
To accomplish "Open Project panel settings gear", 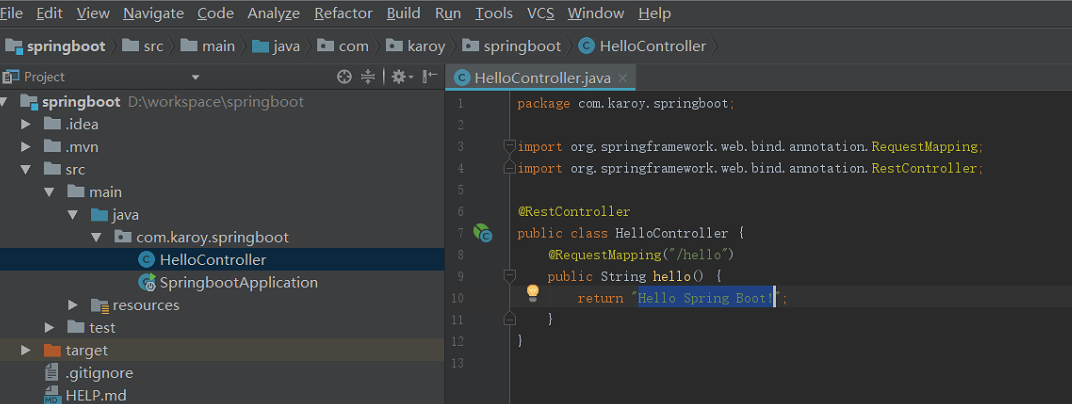I will [402, 77].
